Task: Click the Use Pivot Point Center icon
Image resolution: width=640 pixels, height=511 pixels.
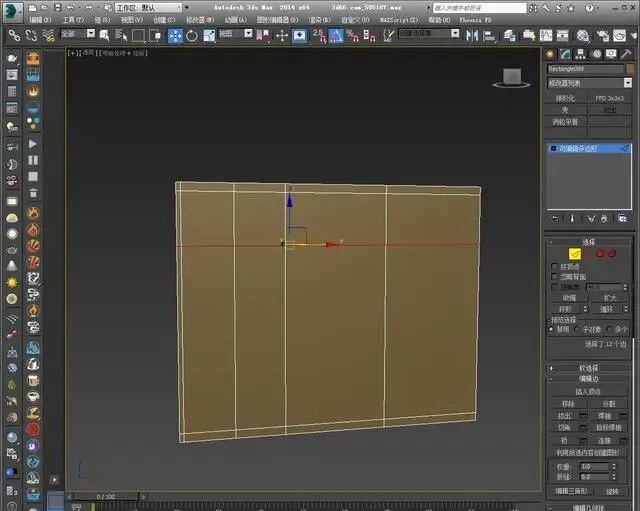Action: pyautogui.click(x=263, y=36)
